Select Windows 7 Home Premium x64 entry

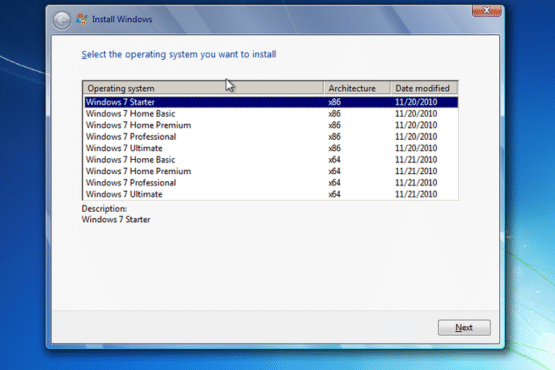pyautogui.click(x=271, y=171)
